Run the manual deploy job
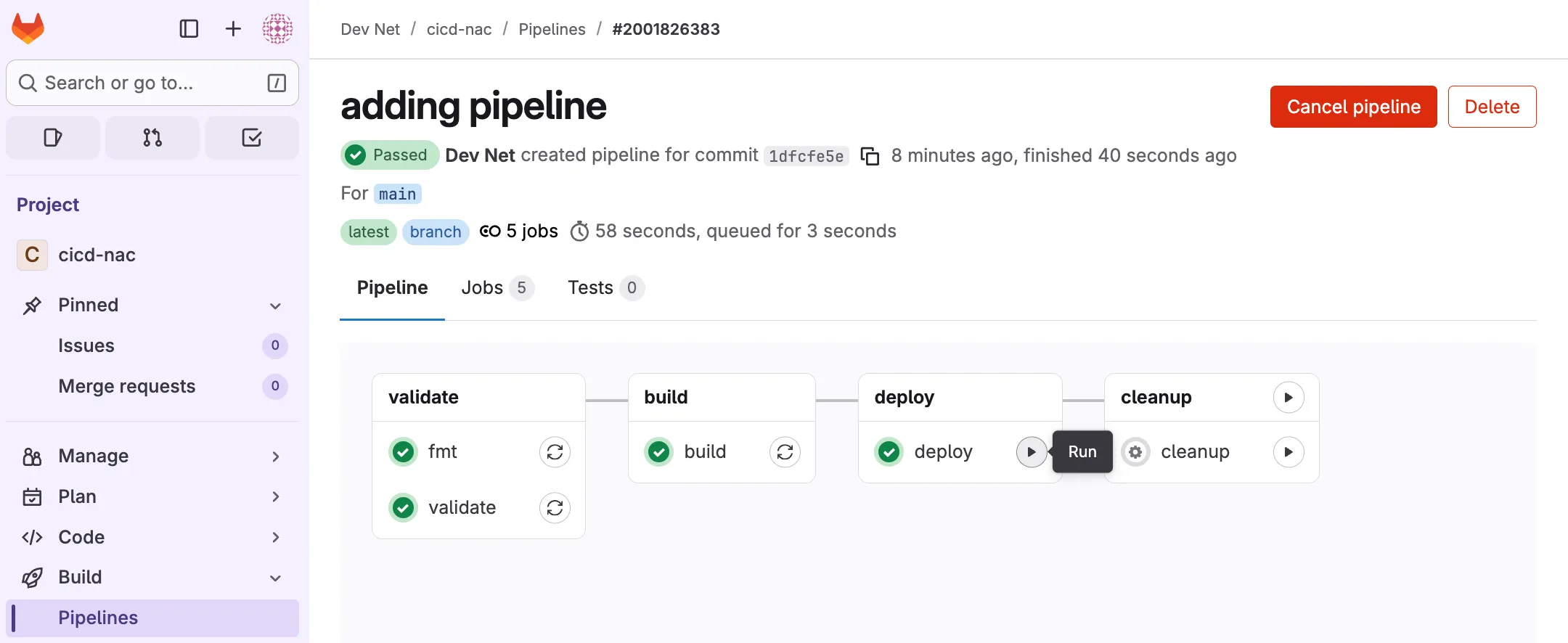Image resolution: width=1568 pixels, height=643 pixels. pyautogui.click(x=1031, y=452)
